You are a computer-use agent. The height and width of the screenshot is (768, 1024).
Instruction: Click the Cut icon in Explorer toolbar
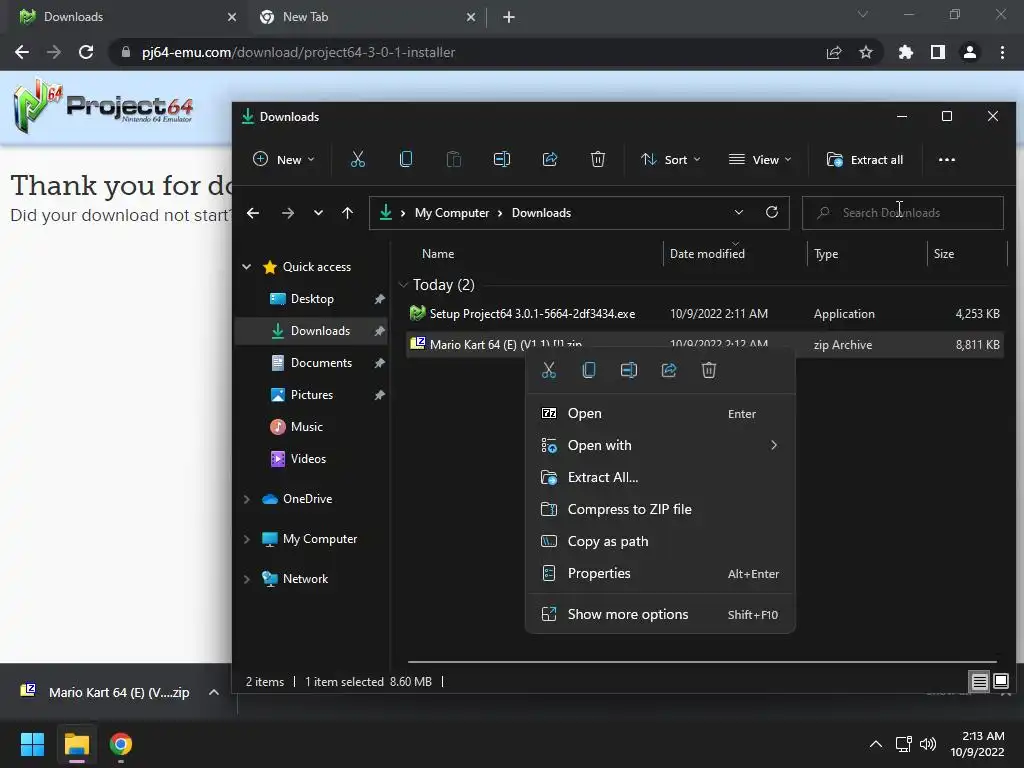tap(357, 159)
